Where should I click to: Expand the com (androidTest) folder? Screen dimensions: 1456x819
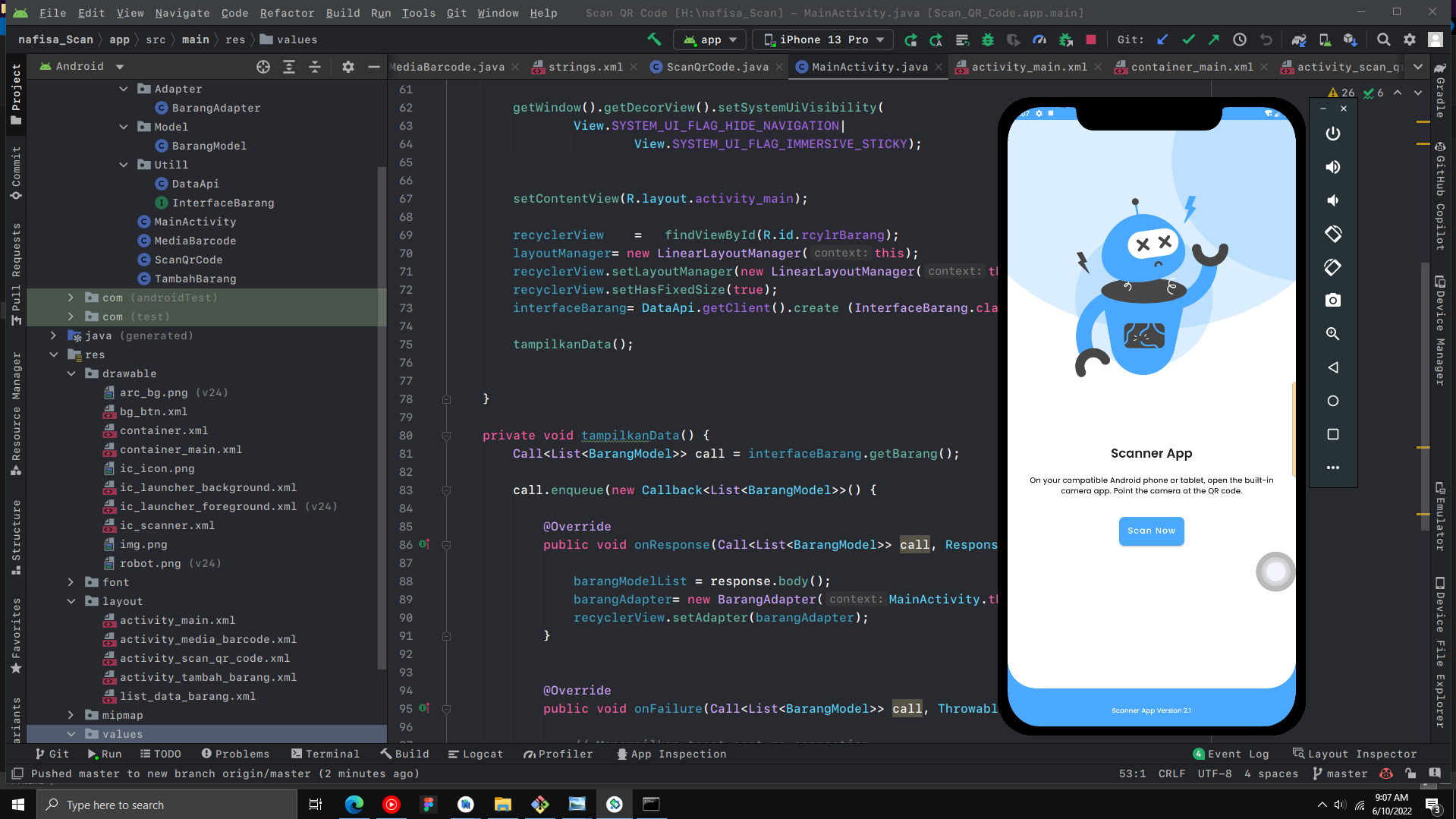coord(71,298)
